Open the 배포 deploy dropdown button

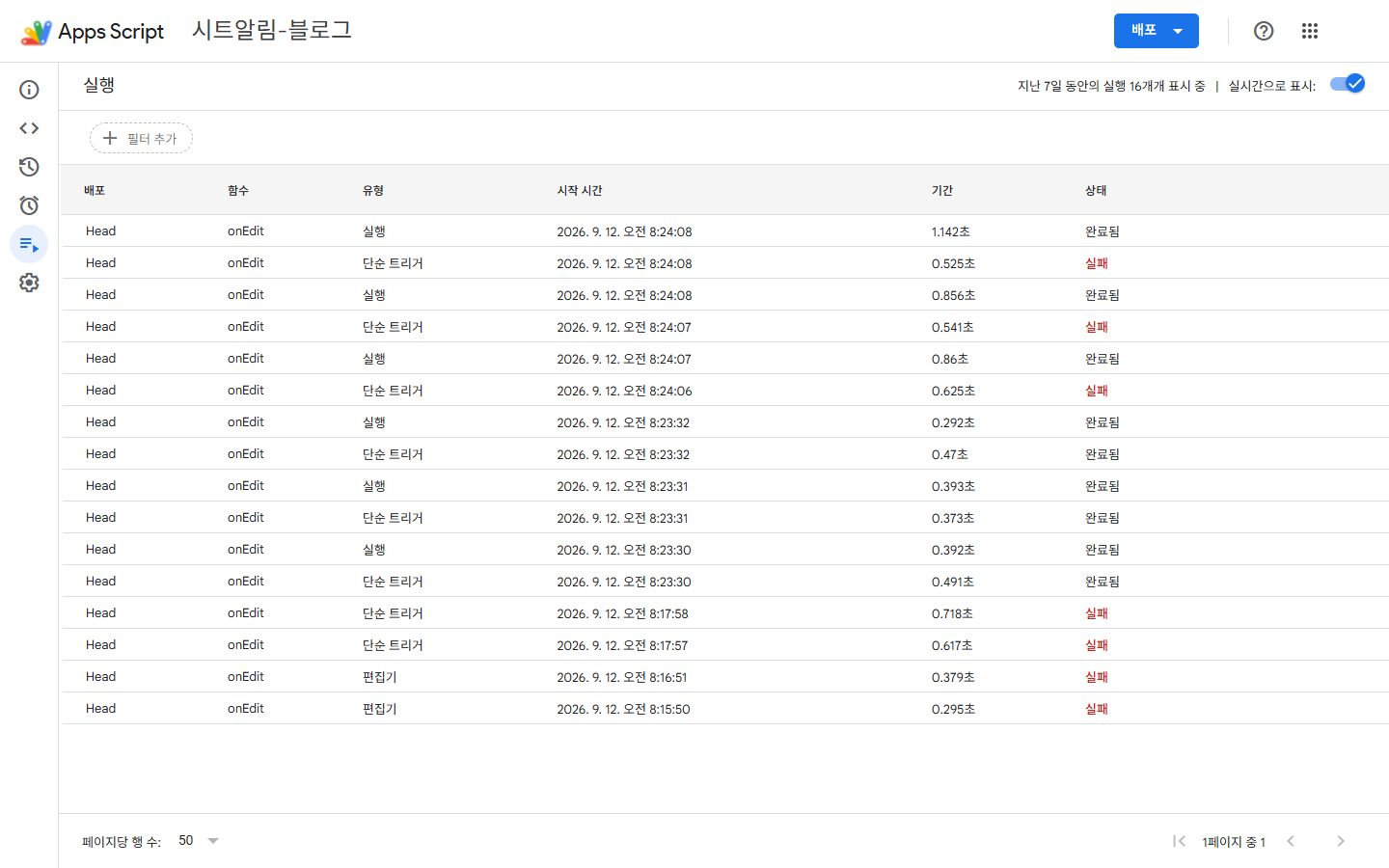(x=1156, y=31)
